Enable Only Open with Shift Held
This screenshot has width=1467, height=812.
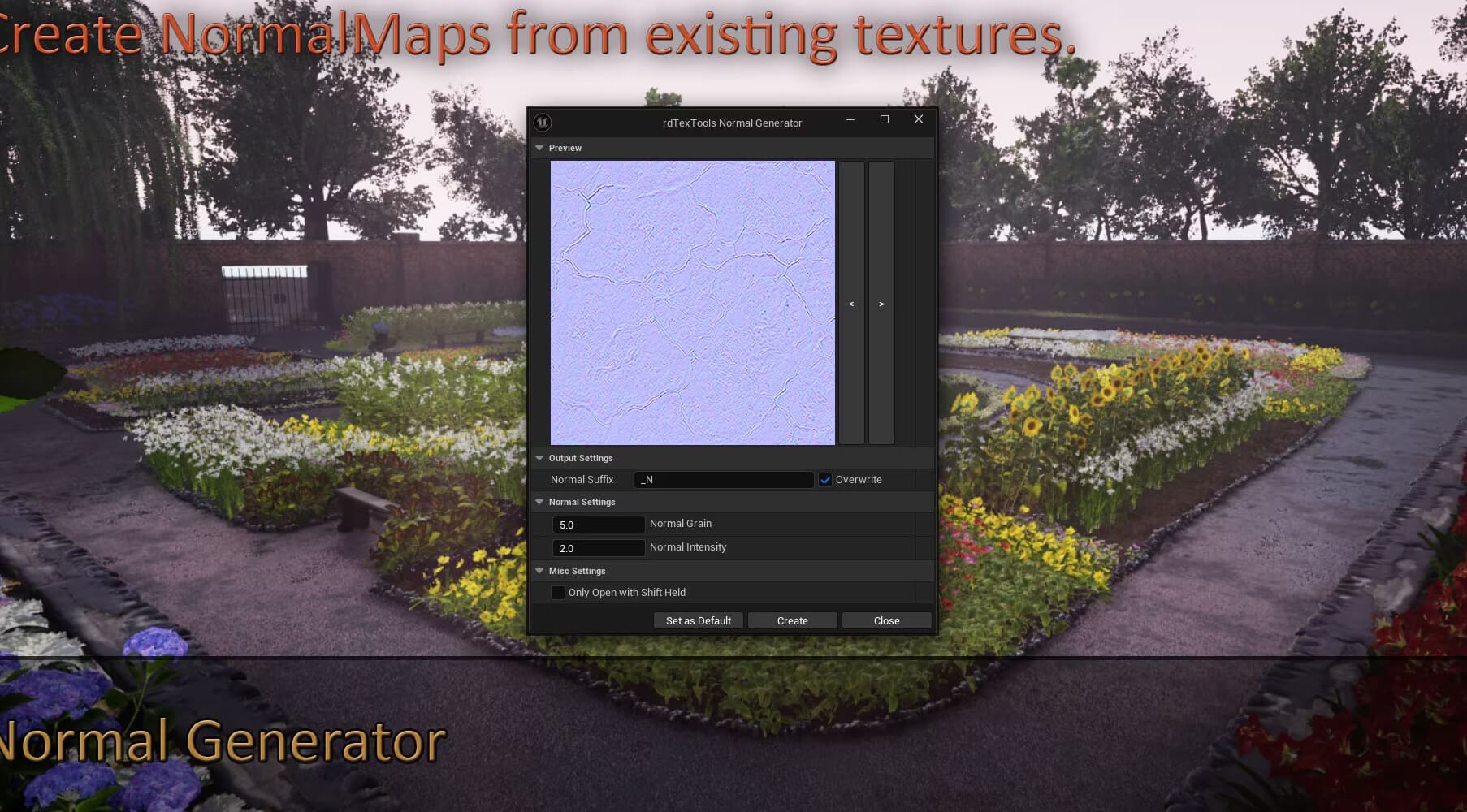click(x=558, y=593)
